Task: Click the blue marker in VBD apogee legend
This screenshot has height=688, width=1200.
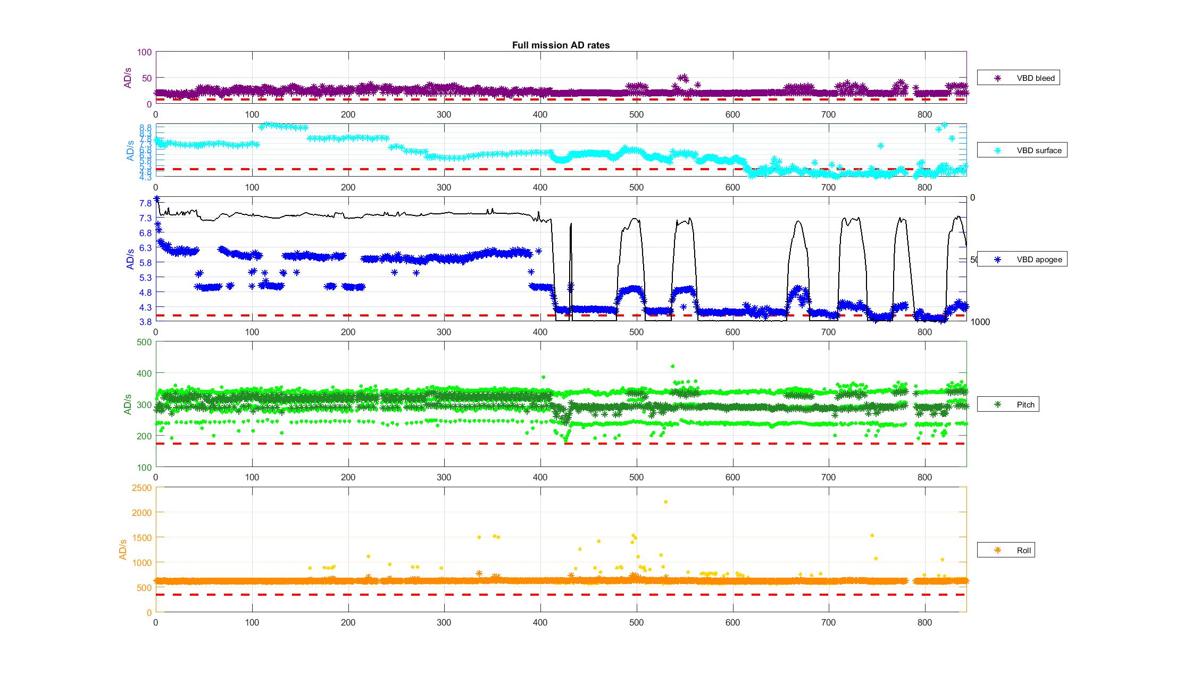Action: click(996, 259)
